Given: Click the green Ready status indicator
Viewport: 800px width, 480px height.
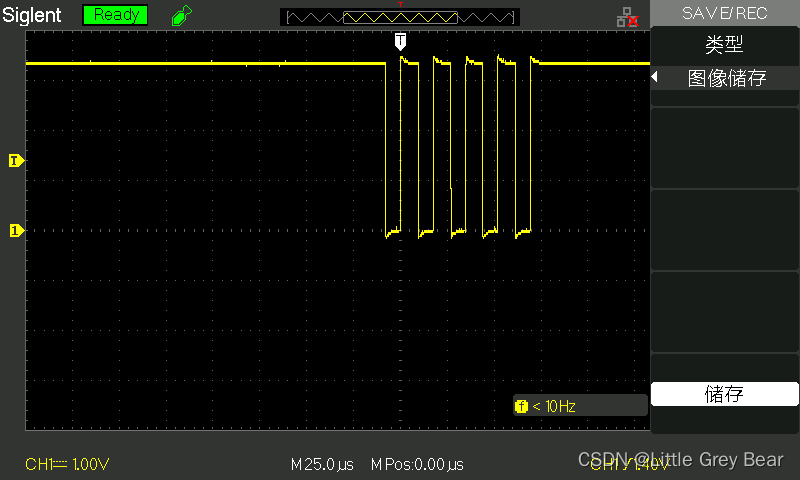Looking at the screenshot, I should click(115, 15).
